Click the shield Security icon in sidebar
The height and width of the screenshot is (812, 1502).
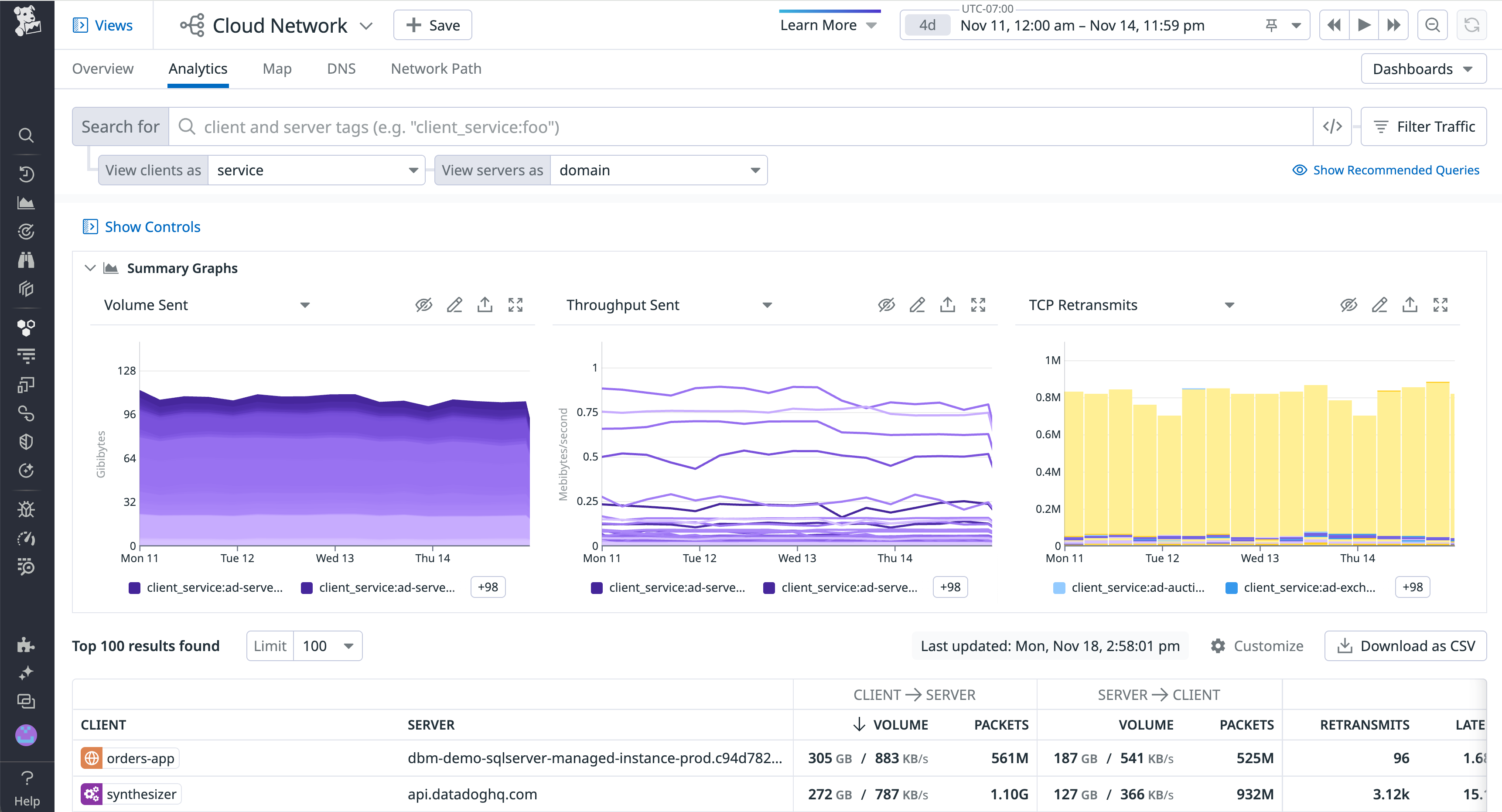click(26, 441)
